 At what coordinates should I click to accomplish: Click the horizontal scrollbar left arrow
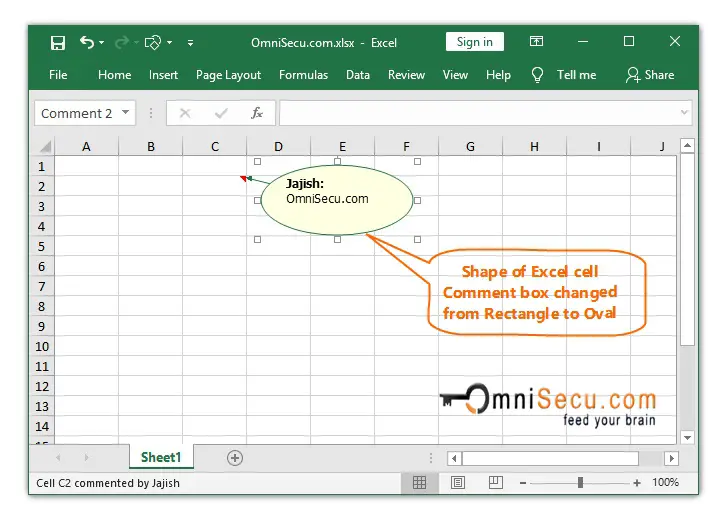(454, 458)
